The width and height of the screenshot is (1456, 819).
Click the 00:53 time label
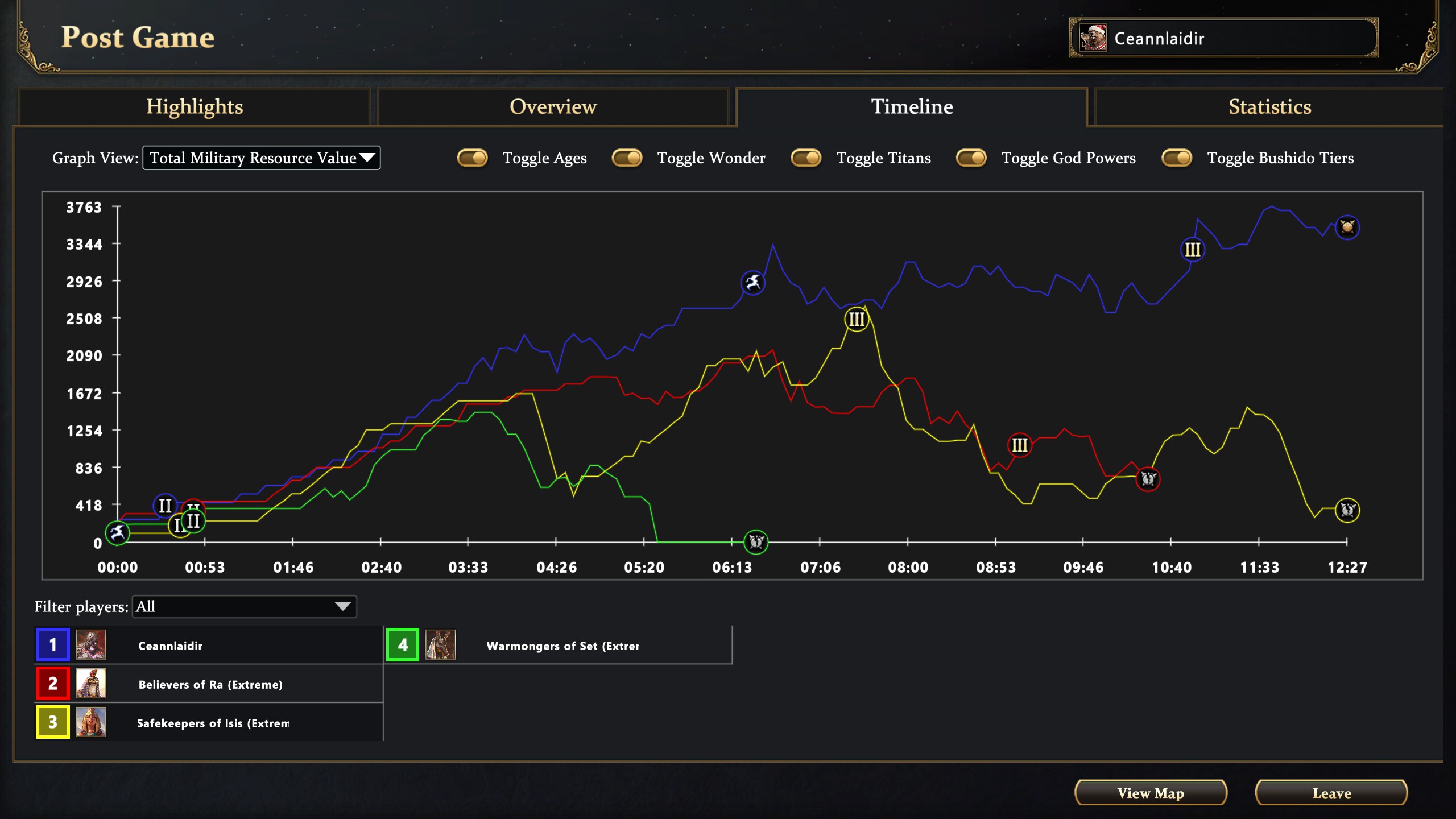(x=205, y=568)
